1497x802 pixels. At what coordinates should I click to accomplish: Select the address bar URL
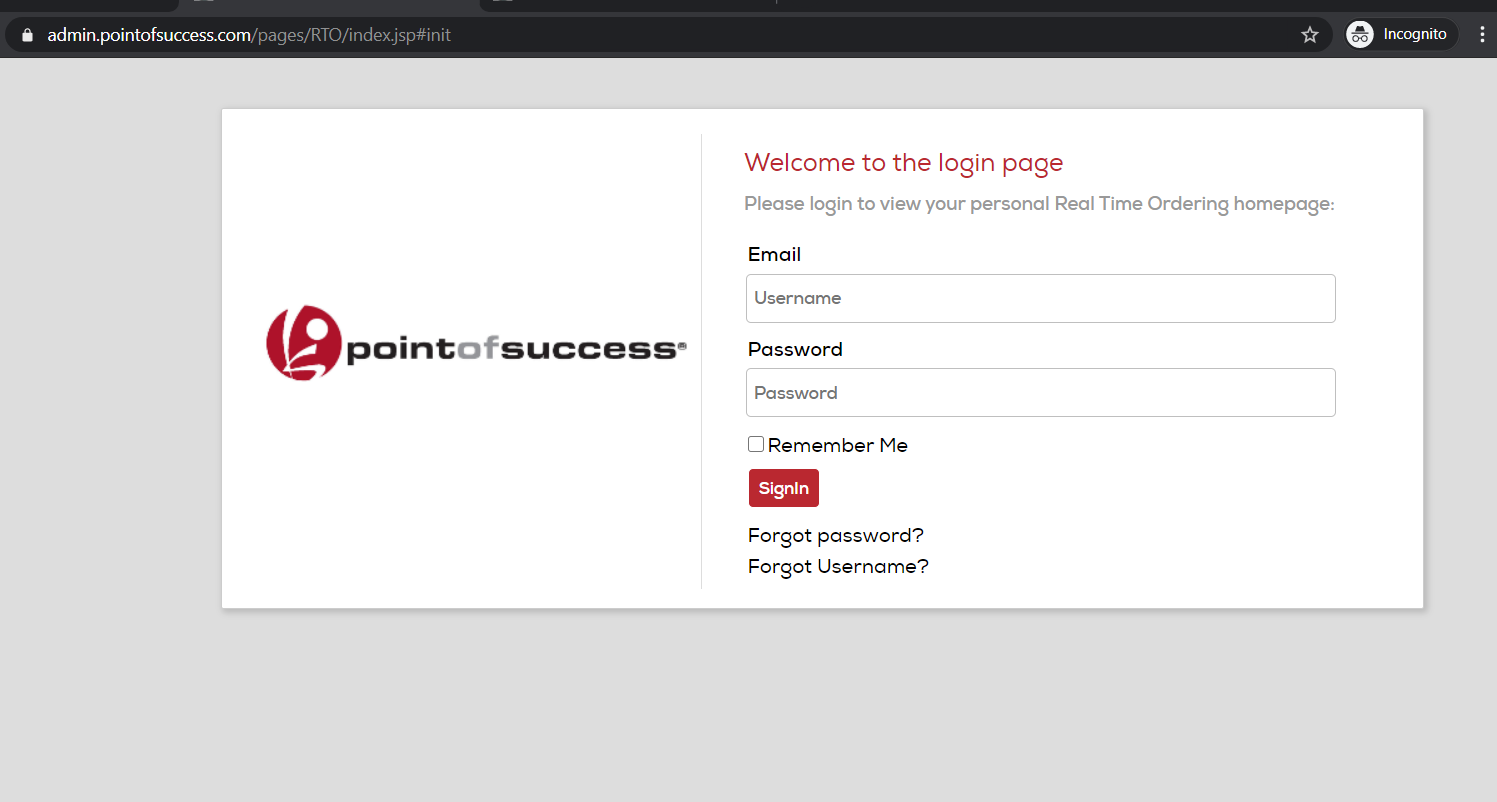tap(250, 35)
